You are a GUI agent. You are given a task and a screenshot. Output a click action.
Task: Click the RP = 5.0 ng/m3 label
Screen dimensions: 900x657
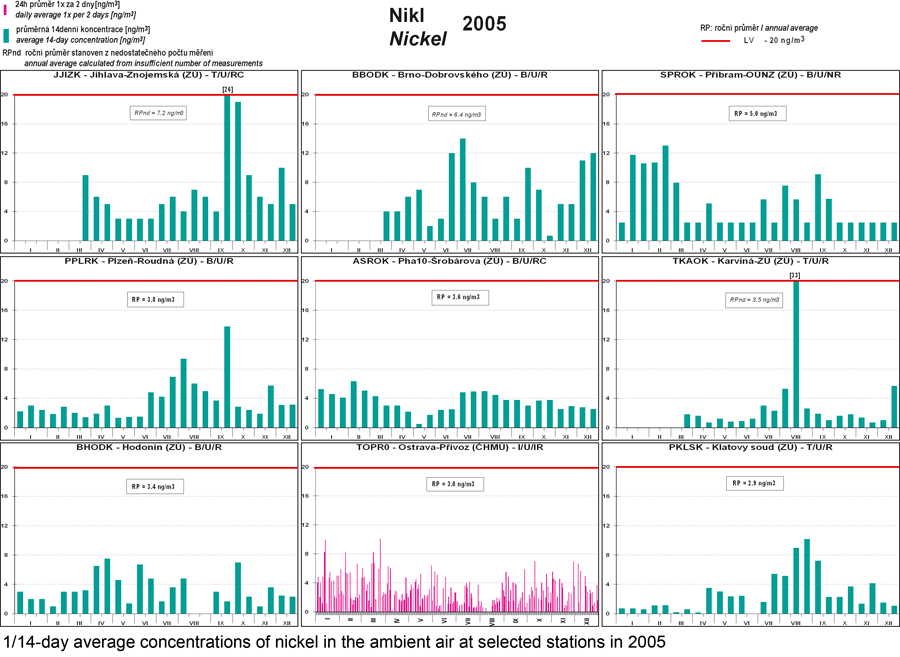point(754,114)
